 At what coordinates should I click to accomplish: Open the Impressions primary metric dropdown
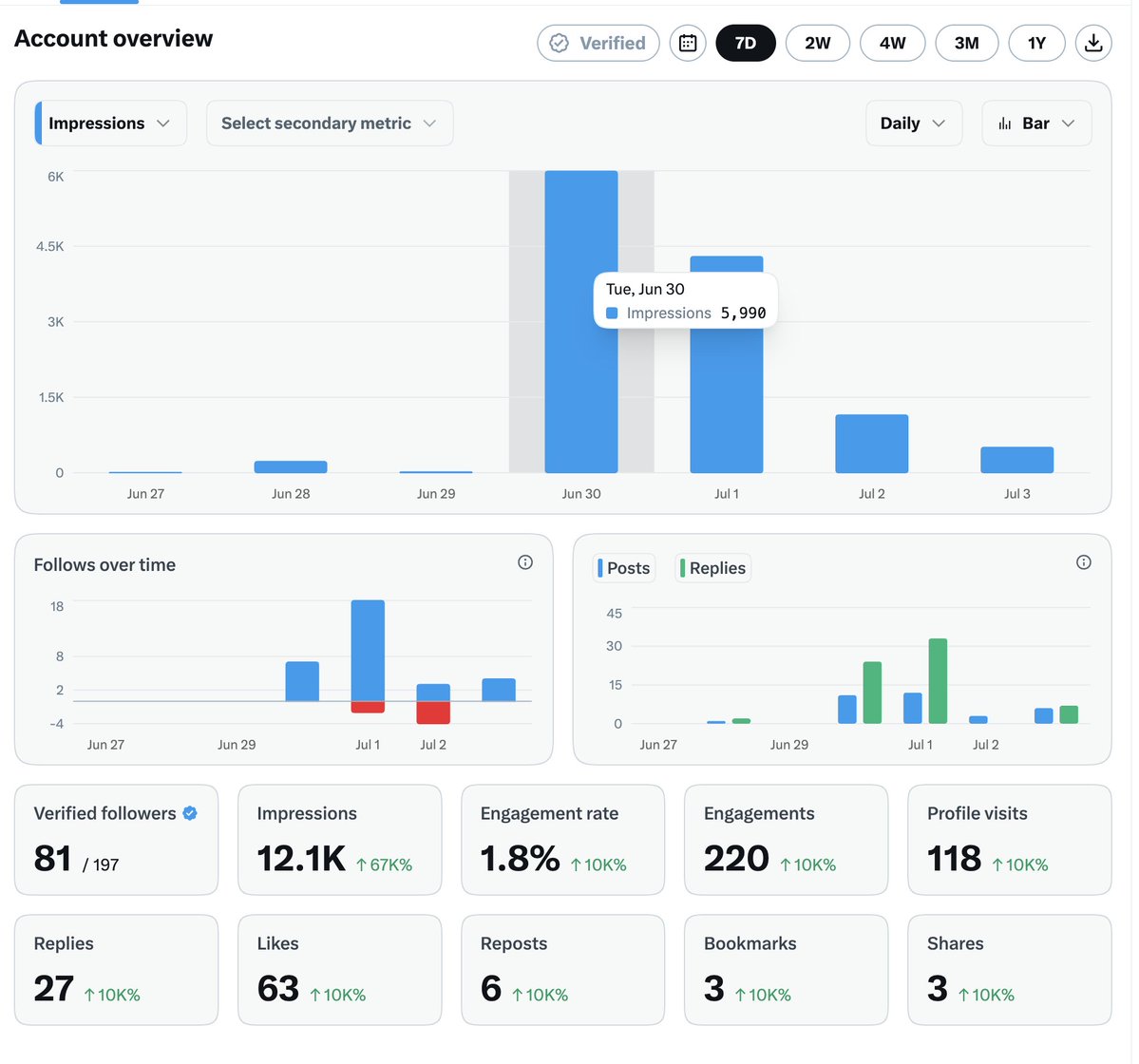110,123
